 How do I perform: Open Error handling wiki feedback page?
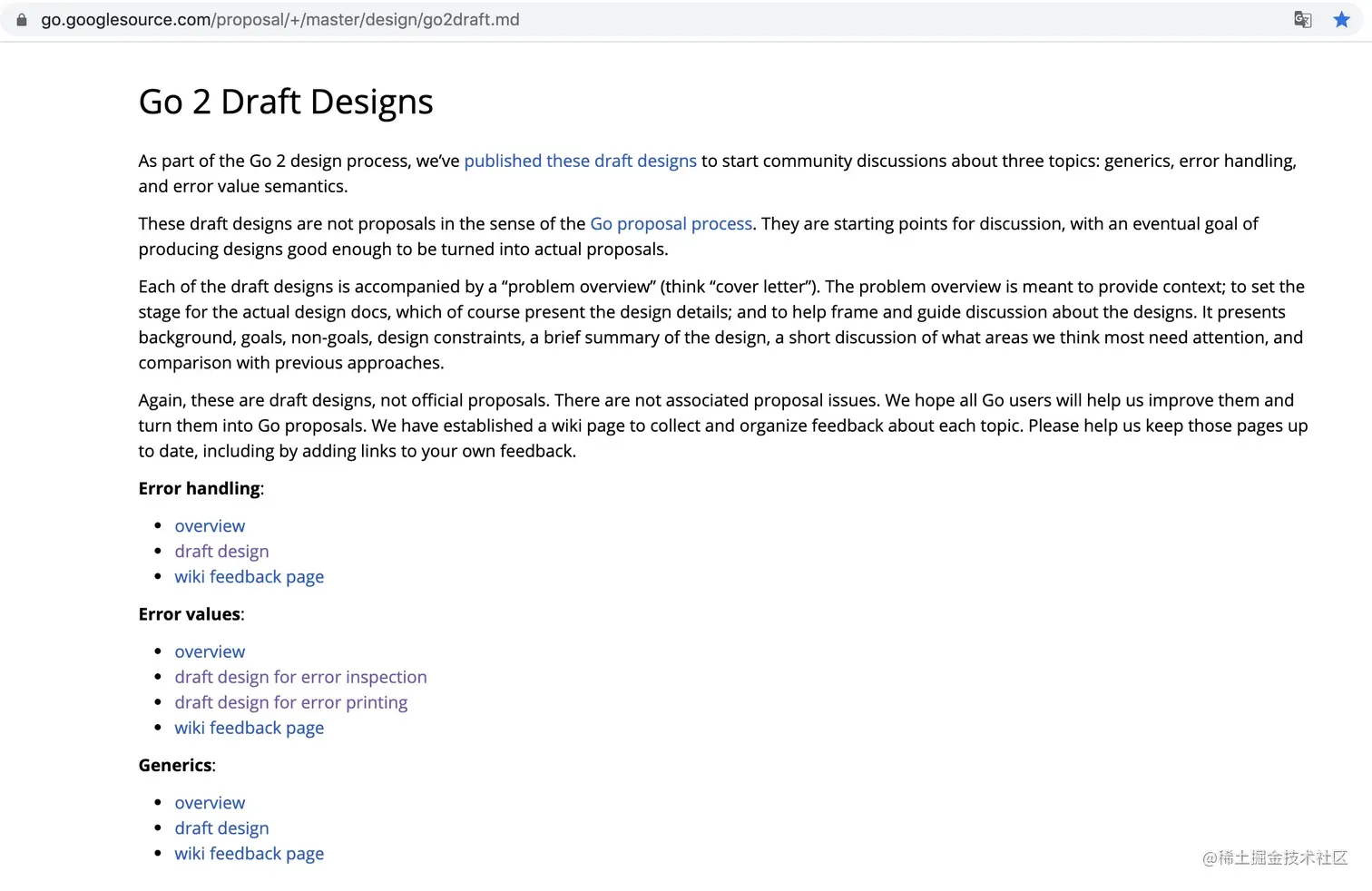(x=249, y=577)
